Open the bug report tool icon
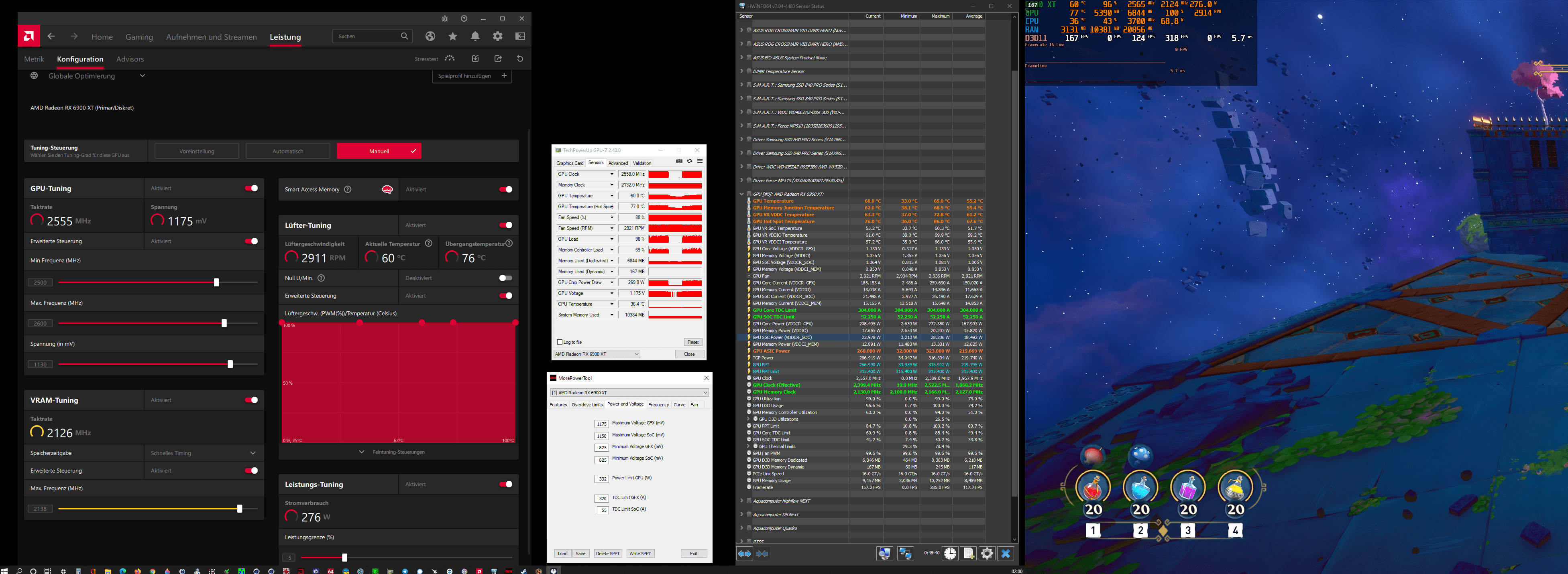This screenshot has width=1568, height=574. point(445,19)
